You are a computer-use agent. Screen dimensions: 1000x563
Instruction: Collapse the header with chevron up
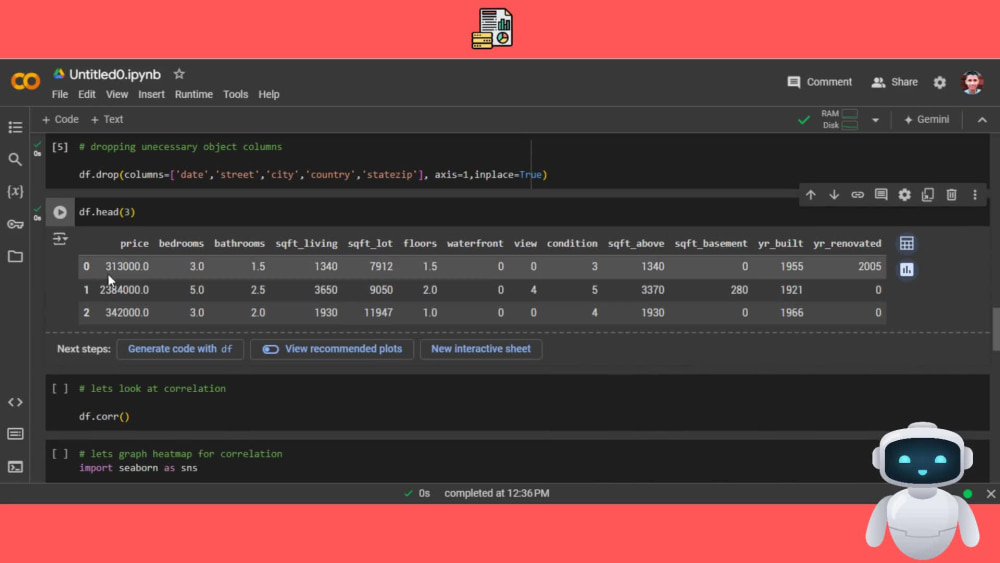tap(982, 120)
